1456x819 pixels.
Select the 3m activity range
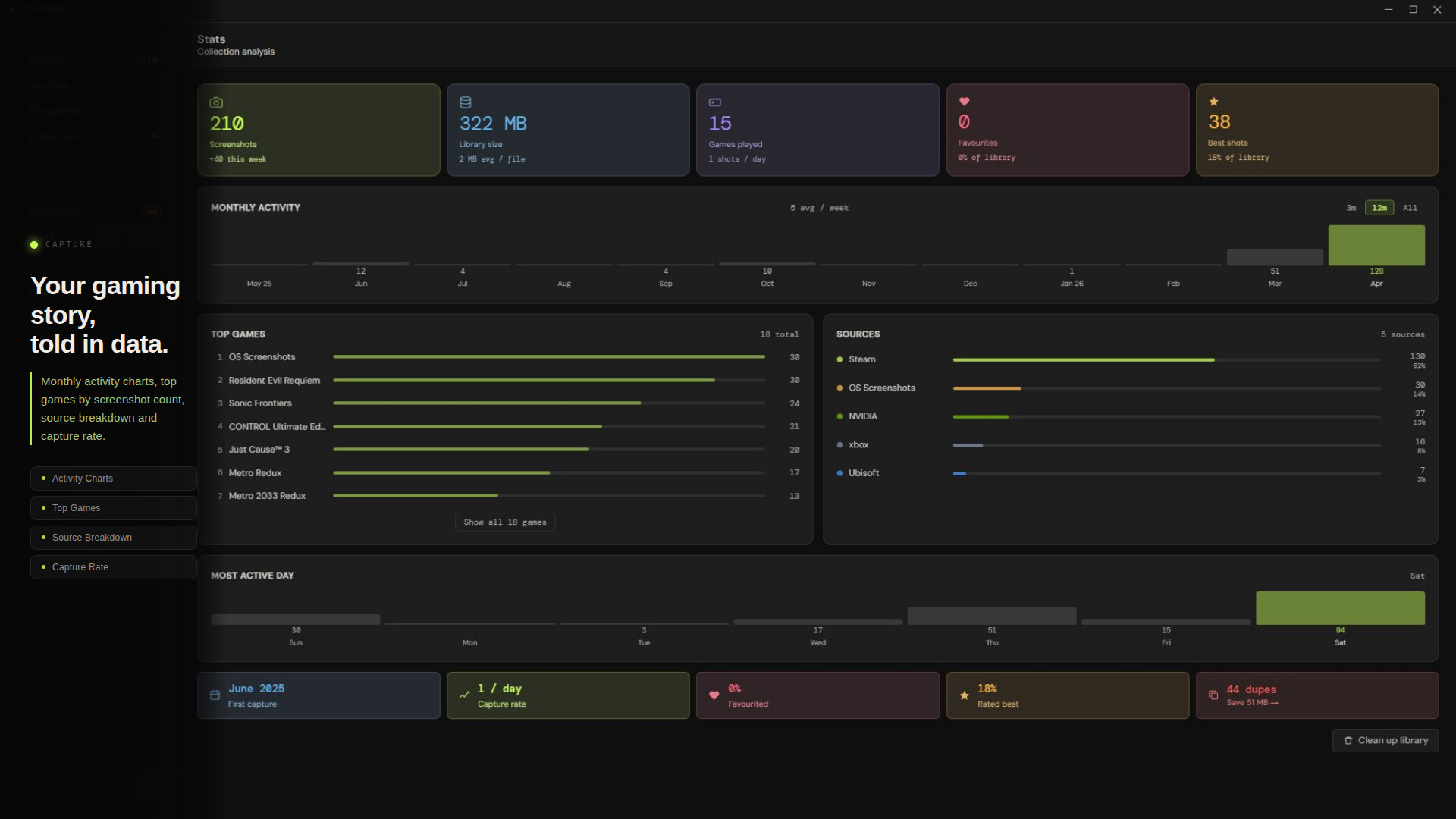pos(1351,208)
